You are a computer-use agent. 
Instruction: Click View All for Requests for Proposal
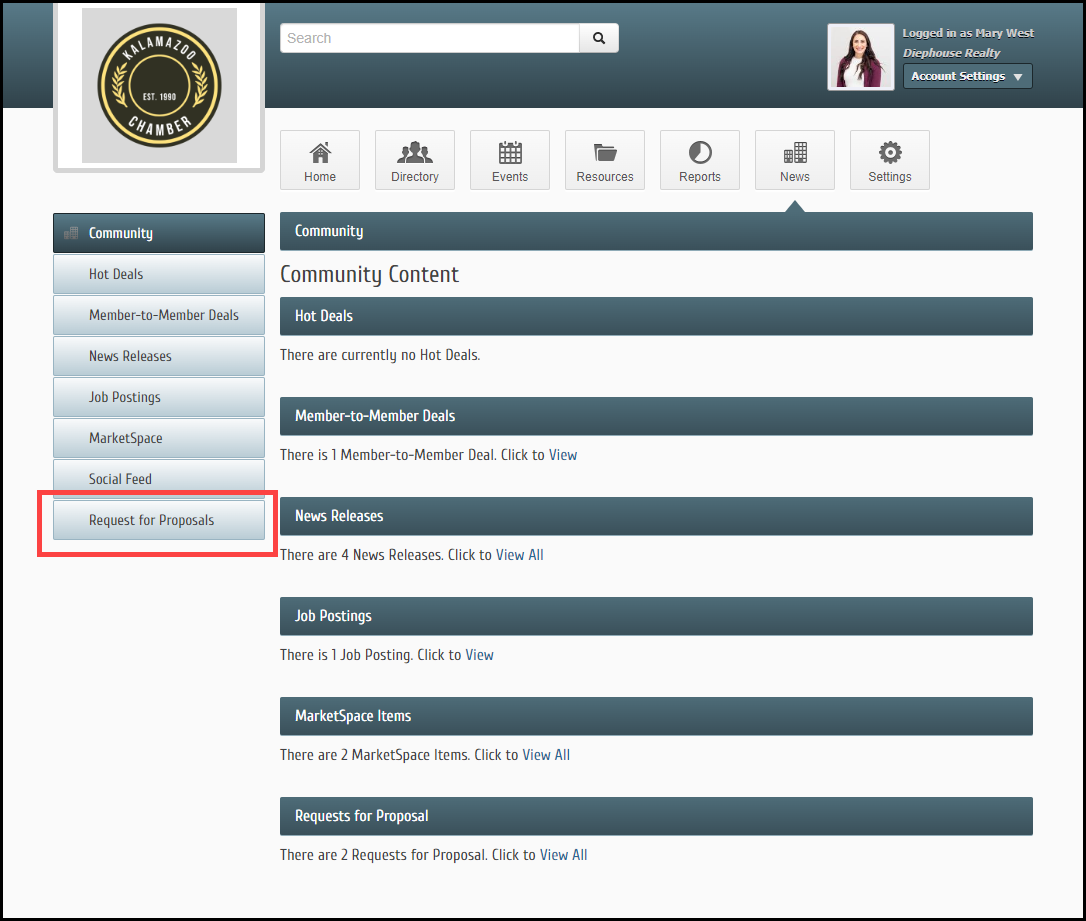[564, 855]
